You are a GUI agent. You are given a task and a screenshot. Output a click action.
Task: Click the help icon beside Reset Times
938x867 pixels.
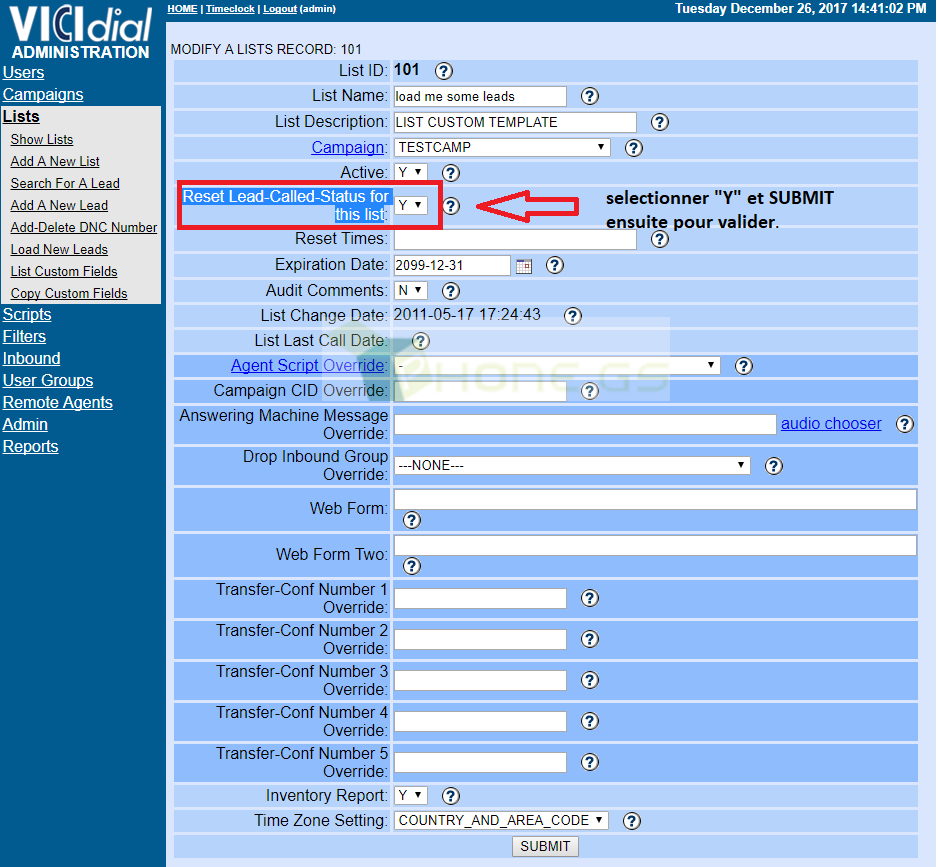pyautogui.click(x=660, y=239)
